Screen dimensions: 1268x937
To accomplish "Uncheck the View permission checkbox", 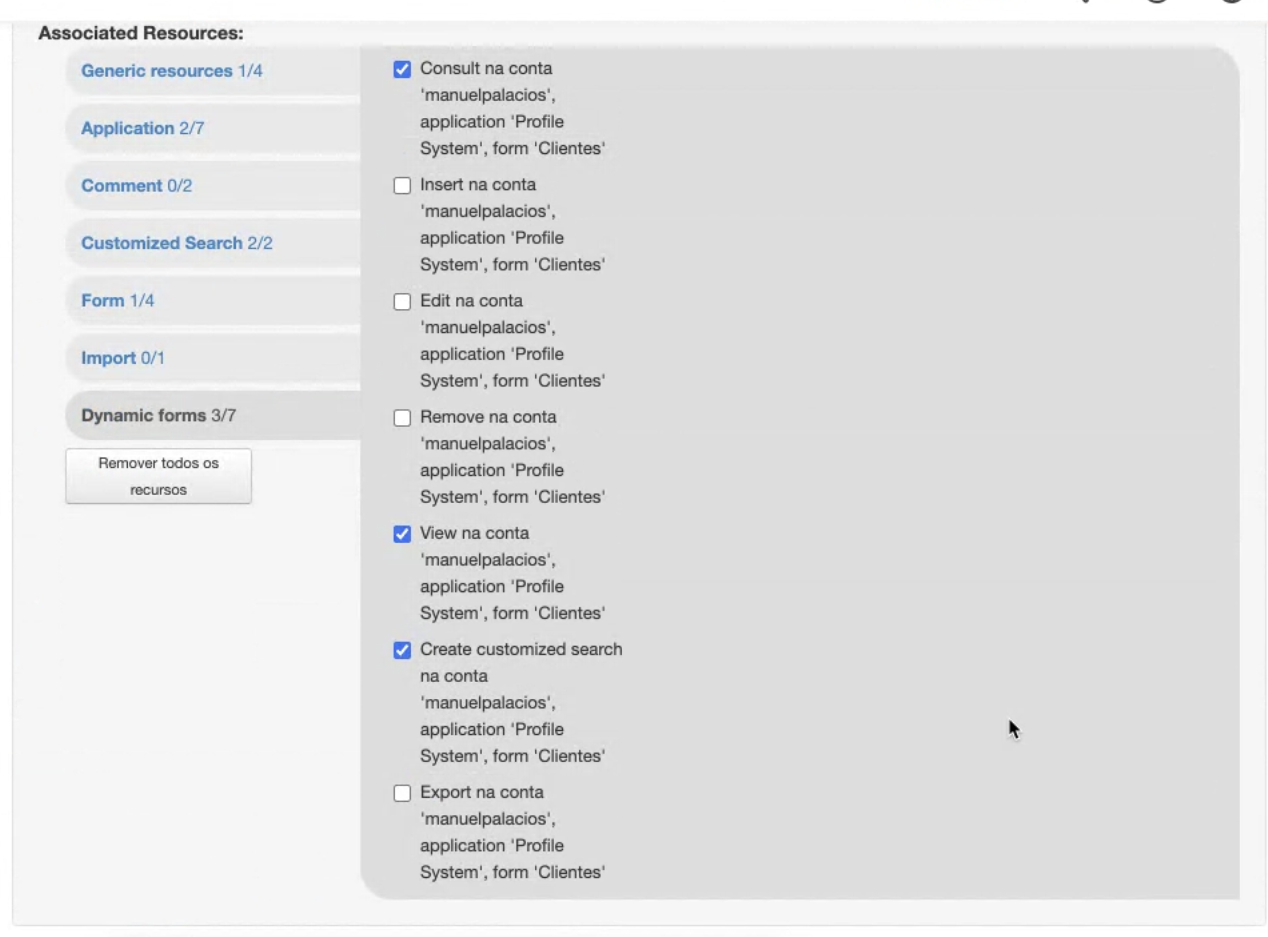I will 402,534.
